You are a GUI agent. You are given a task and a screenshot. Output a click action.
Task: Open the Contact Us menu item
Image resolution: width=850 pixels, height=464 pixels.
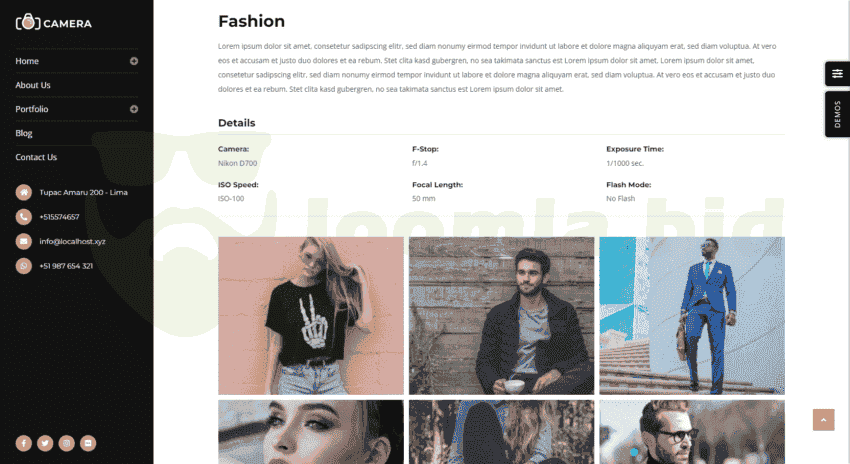tap(36, 157)
